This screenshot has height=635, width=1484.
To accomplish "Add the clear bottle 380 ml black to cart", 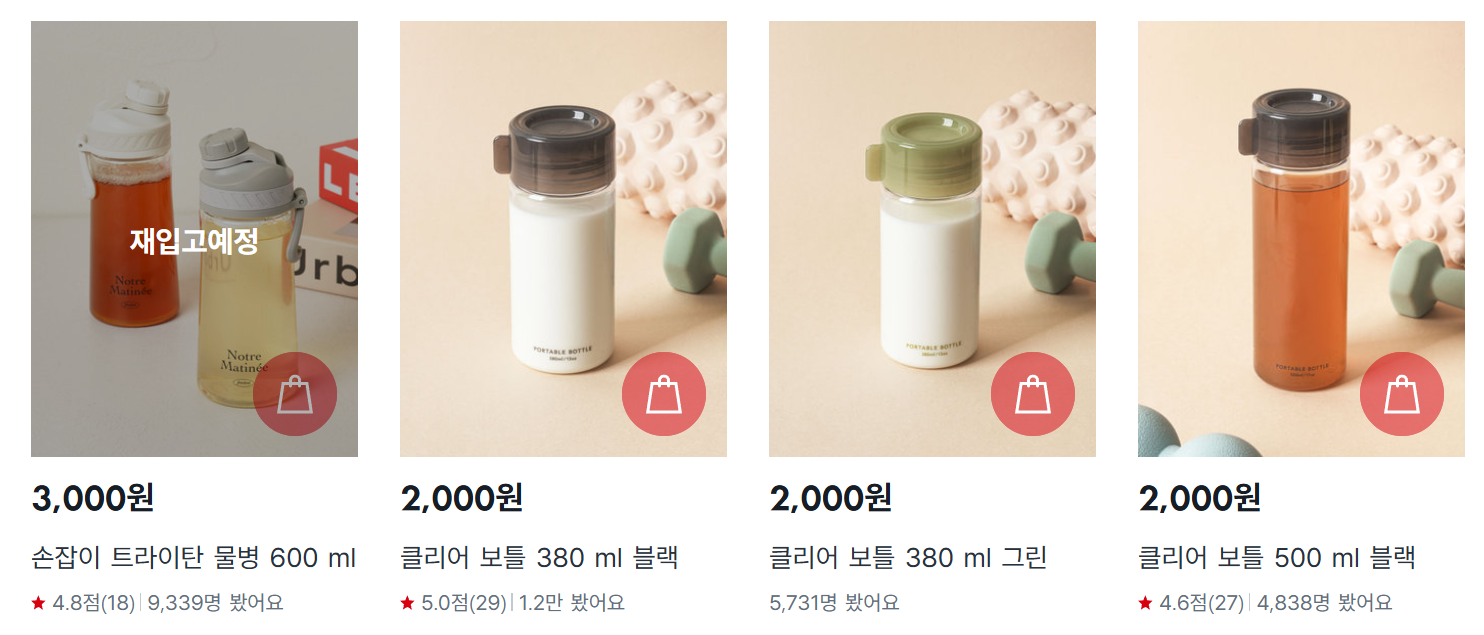I will pyautogui.click(x=664, y=394).
